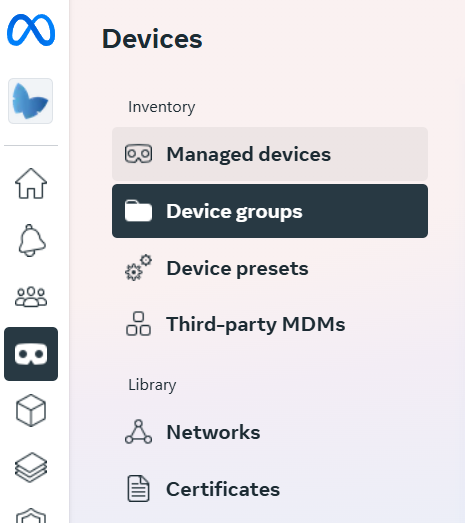Open the butterfly organization avatar
Screen dimensions: 465x523
tap(30, 101)
